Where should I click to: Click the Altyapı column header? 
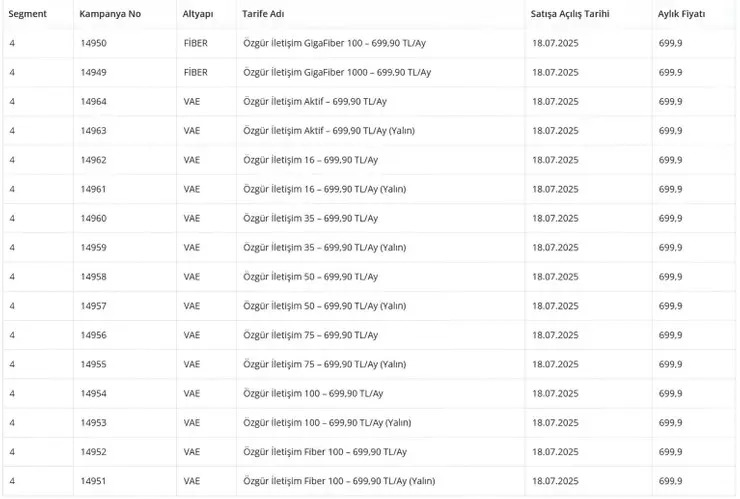(199, 14)
